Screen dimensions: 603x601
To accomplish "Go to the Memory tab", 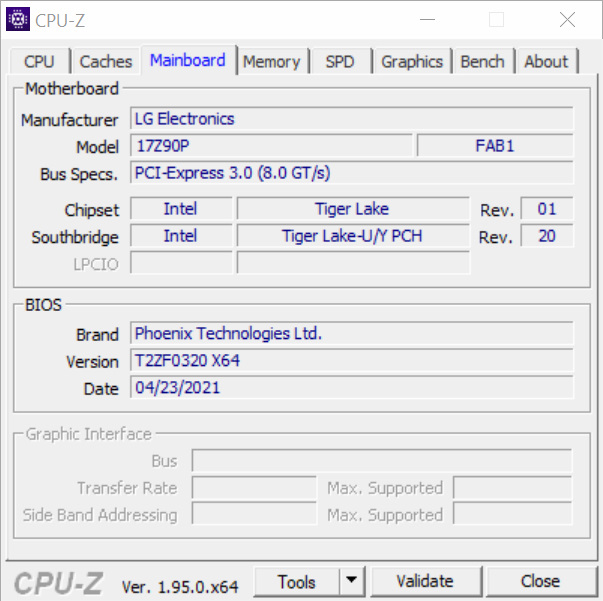I will pos(272,62).
